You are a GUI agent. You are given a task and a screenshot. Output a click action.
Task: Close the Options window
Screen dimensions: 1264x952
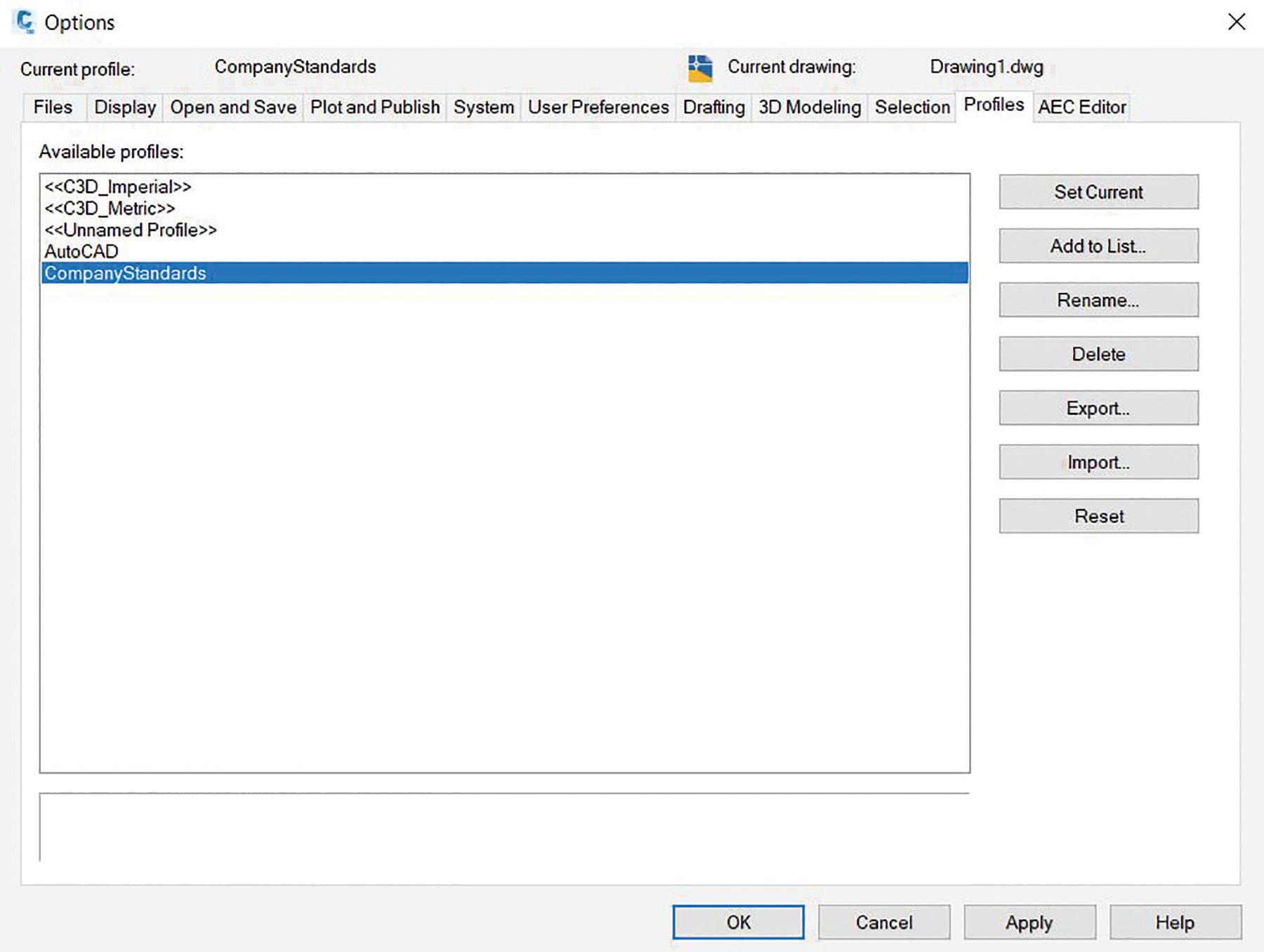(1237, 22)
